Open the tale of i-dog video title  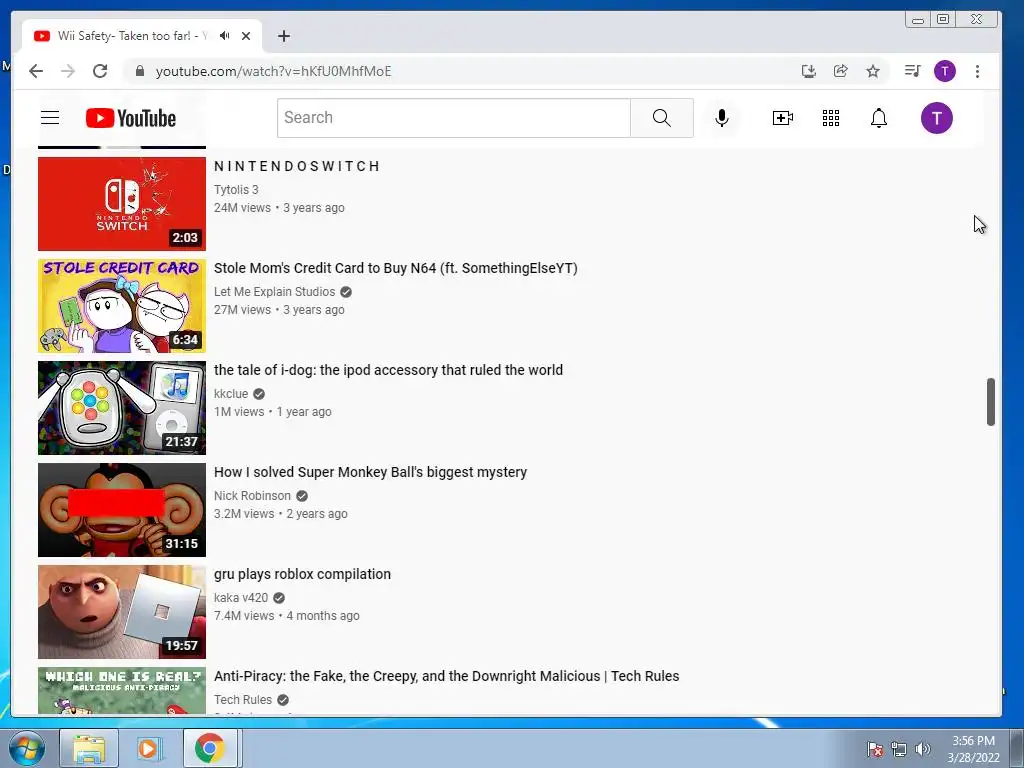389,370
